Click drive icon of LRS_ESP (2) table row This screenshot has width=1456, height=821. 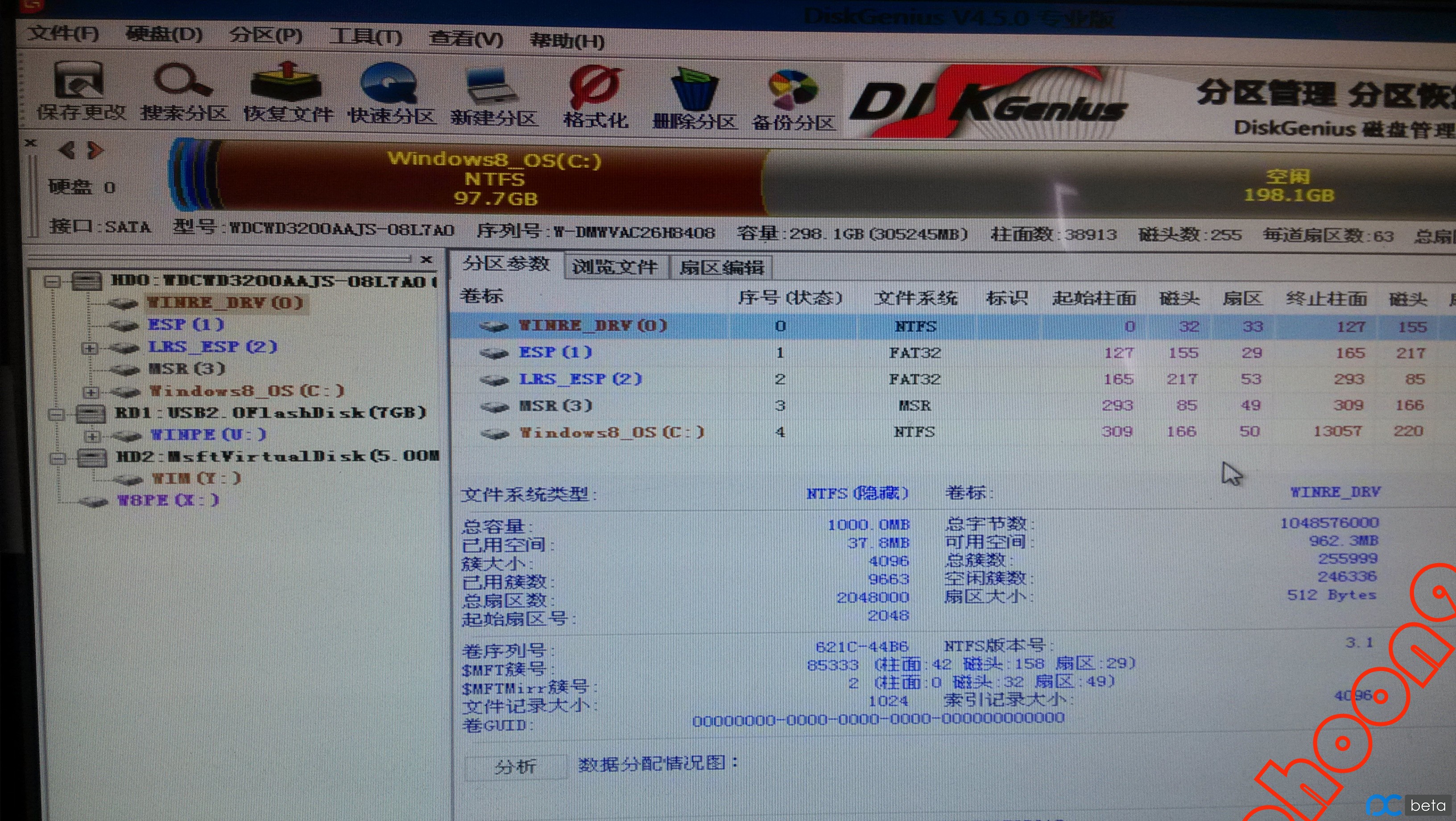coord(495,380)
